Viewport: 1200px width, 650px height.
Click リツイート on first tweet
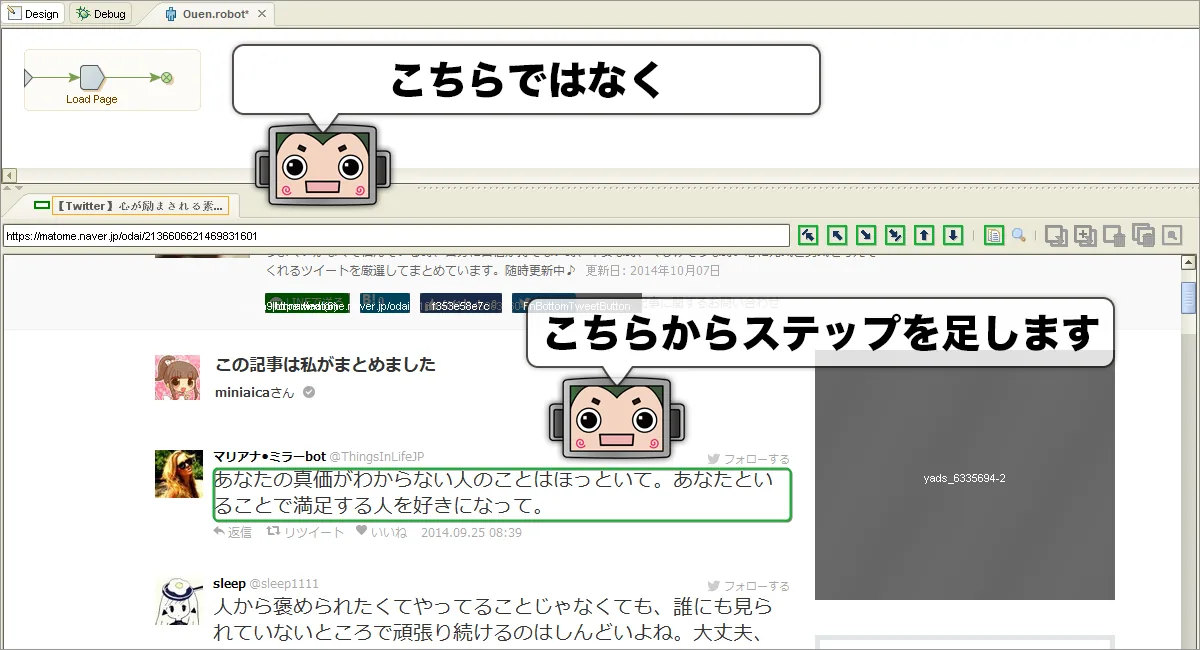tap(305, 533)
